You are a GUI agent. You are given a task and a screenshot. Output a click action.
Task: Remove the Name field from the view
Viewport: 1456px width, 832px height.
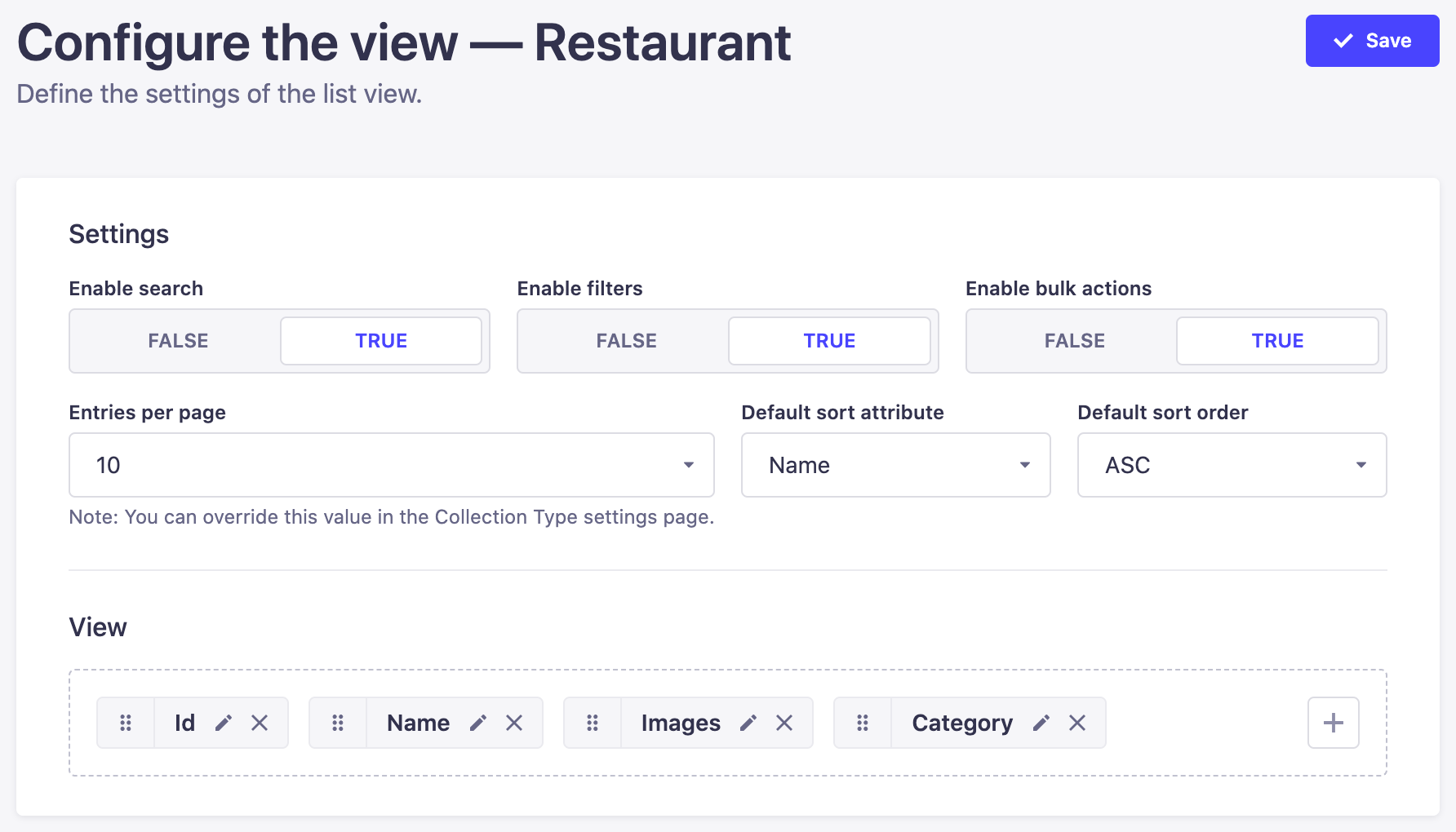click(x=515, y=723)
